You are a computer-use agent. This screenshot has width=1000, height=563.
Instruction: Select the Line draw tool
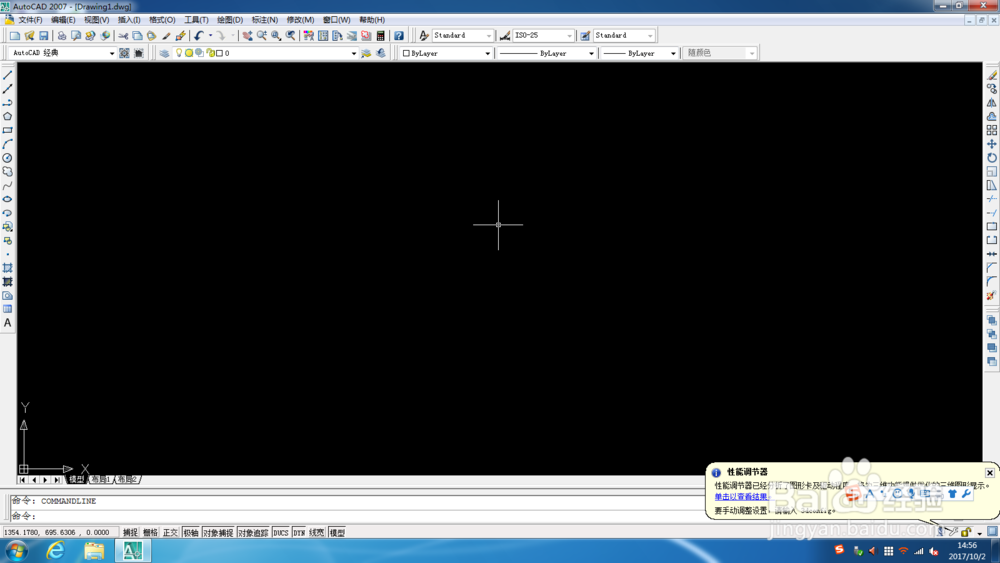(x=8, y=75)
